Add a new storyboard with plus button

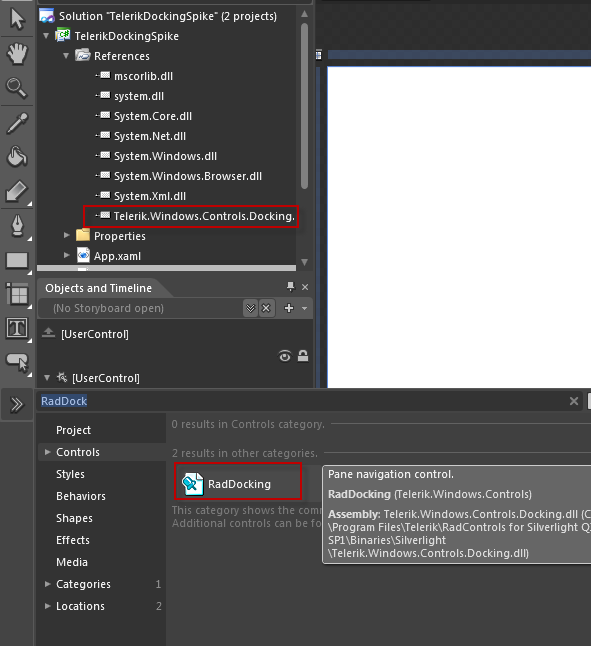(289, 308)
